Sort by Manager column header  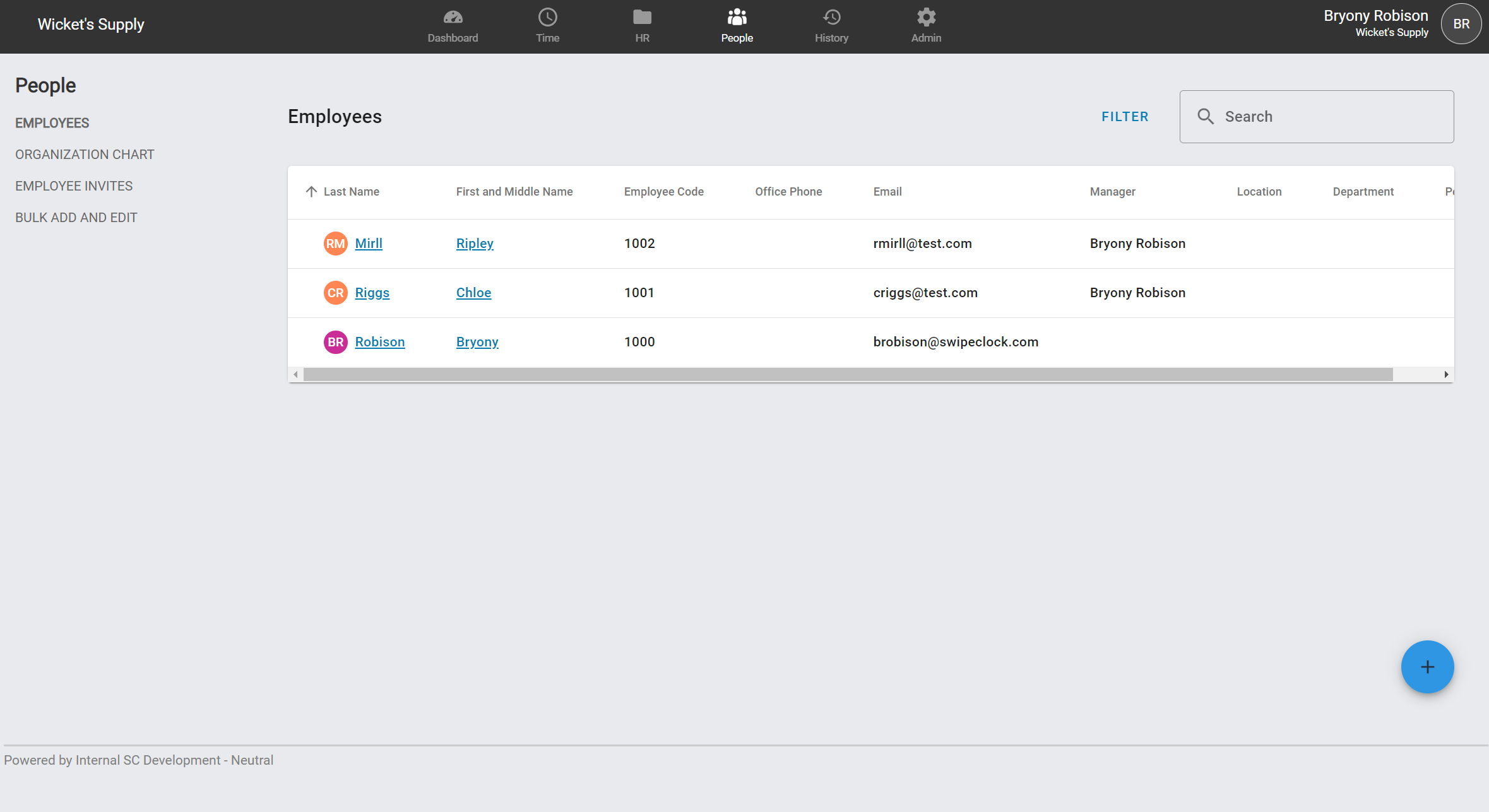coord(1112,192)
